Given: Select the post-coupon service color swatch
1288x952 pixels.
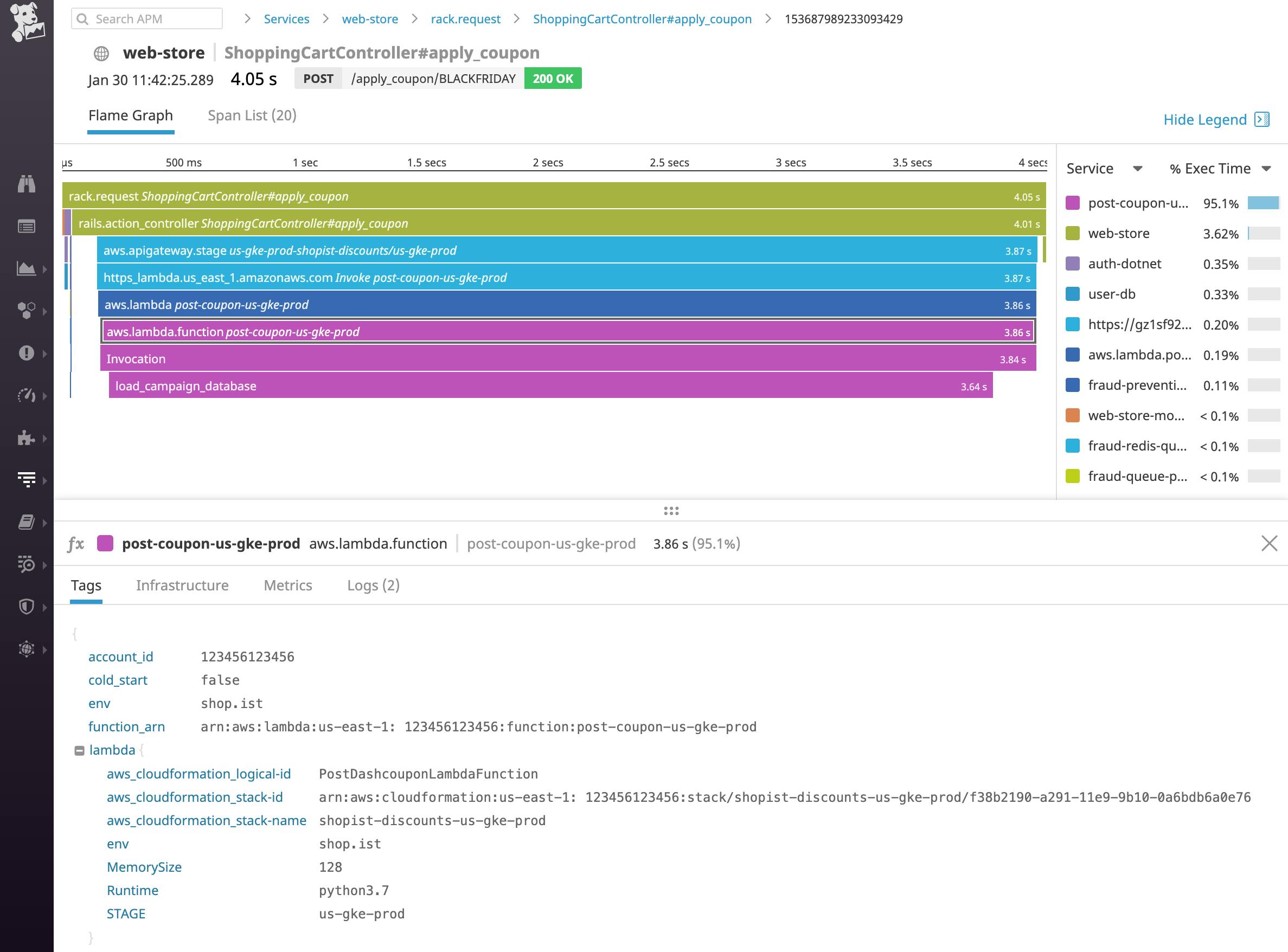Looking at the screenshot, I should (x=1073, y=203).
